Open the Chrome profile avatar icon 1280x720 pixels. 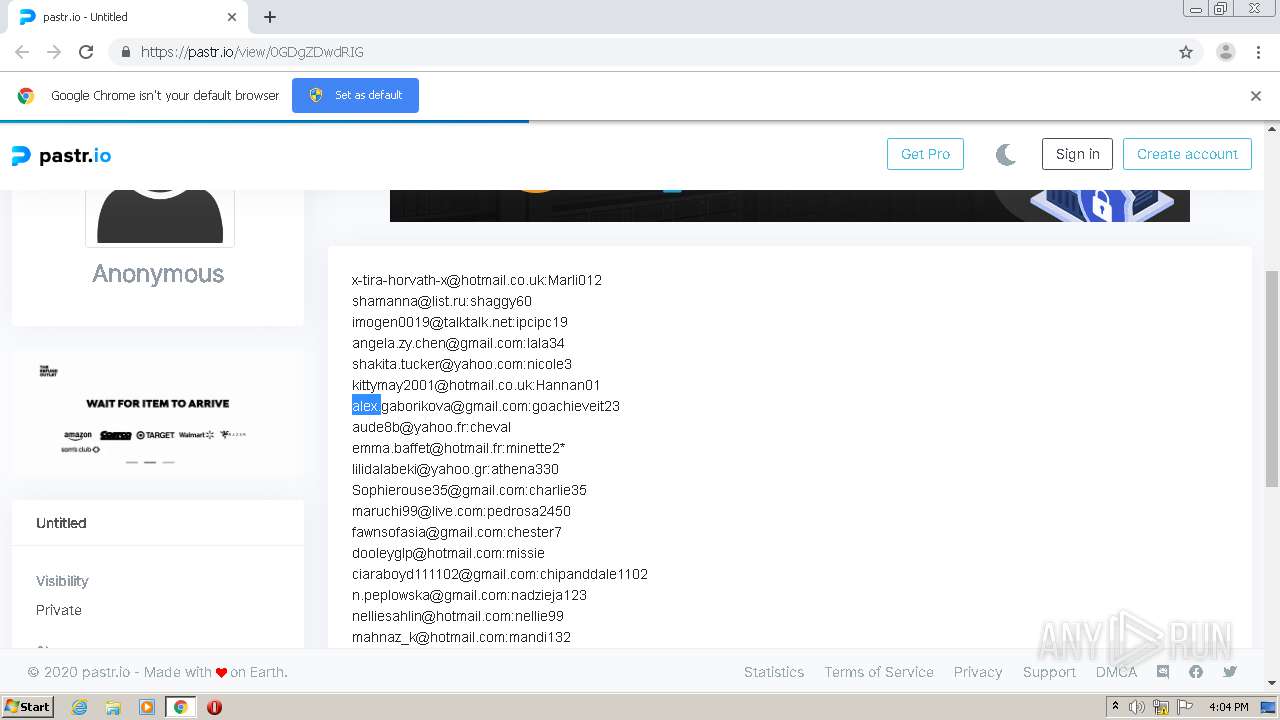pyautogui.click(x=1226, y=52)
